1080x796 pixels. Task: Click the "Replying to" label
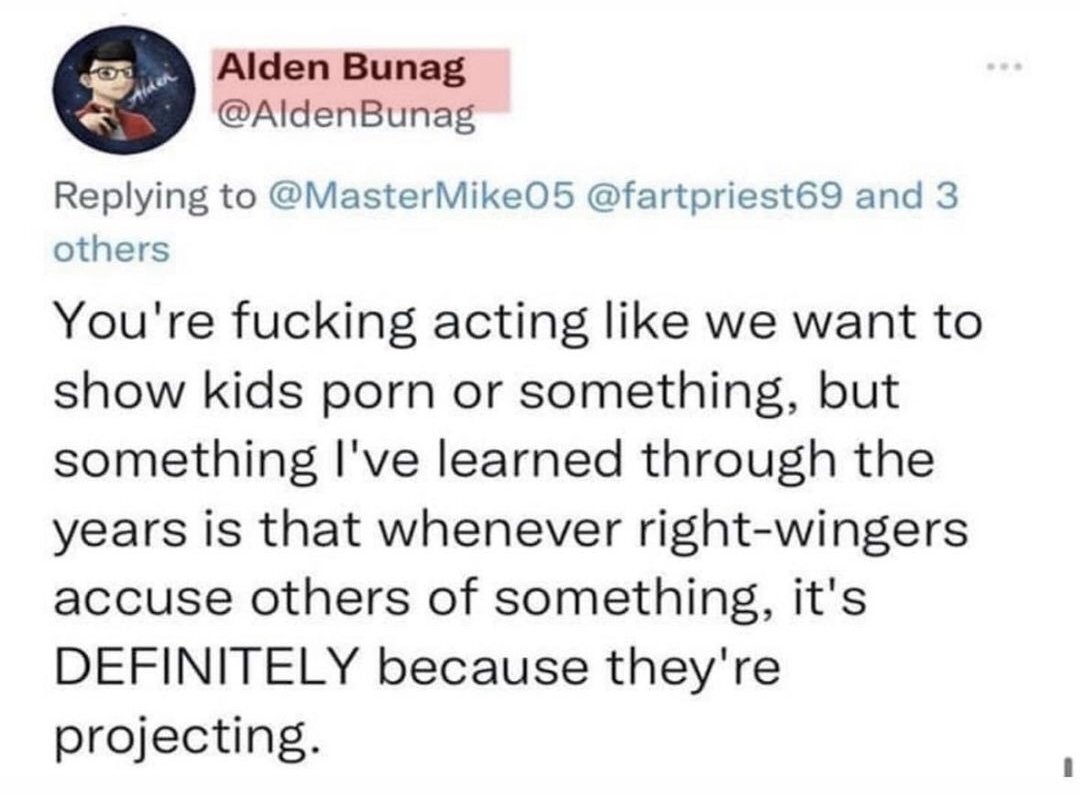coord(153,195)
